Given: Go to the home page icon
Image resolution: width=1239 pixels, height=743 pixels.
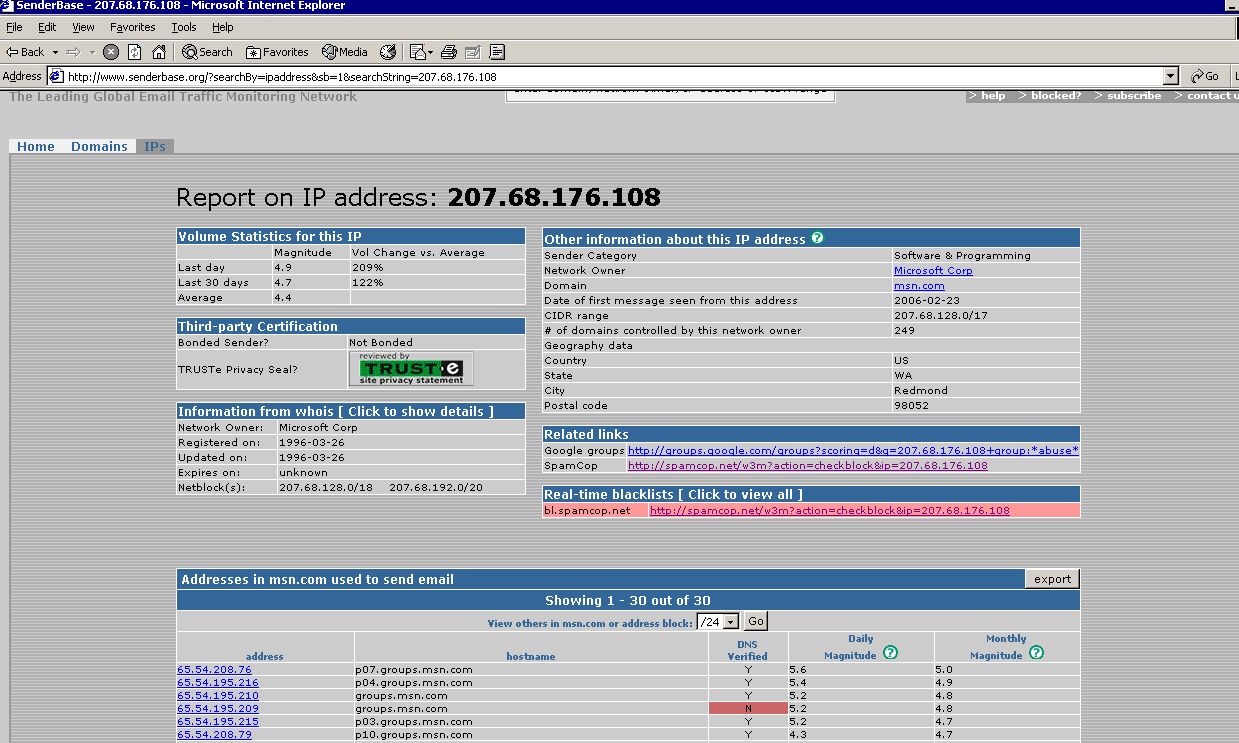Looking at the screenshot, I should tap(159, 52).
